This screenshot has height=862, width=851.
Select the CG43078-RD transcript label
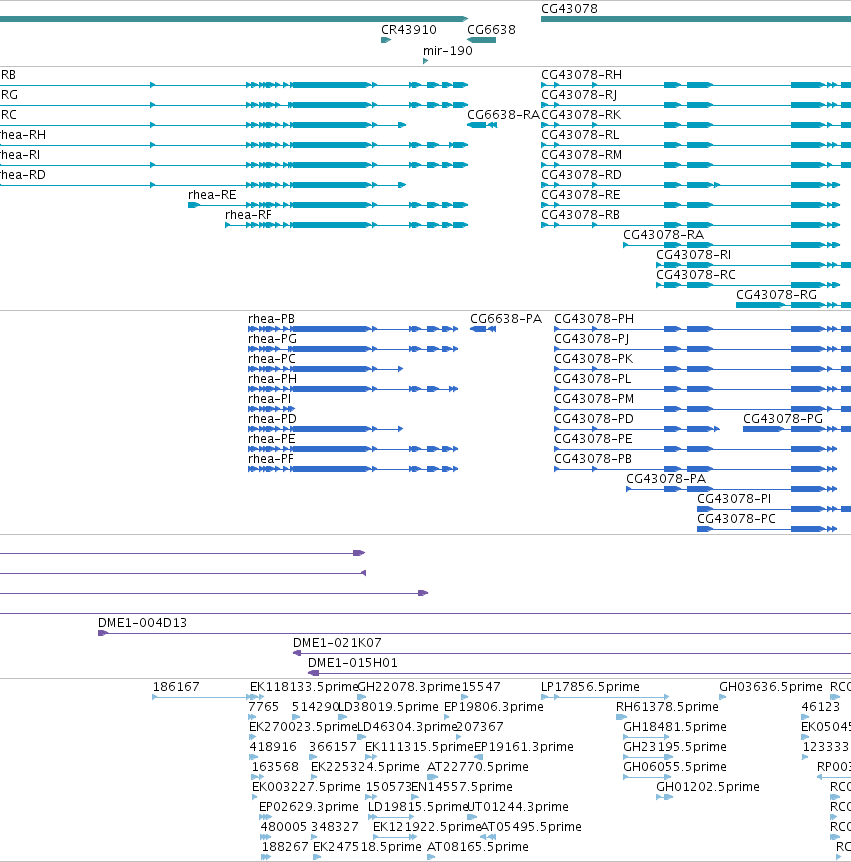(x=581, y=175)
